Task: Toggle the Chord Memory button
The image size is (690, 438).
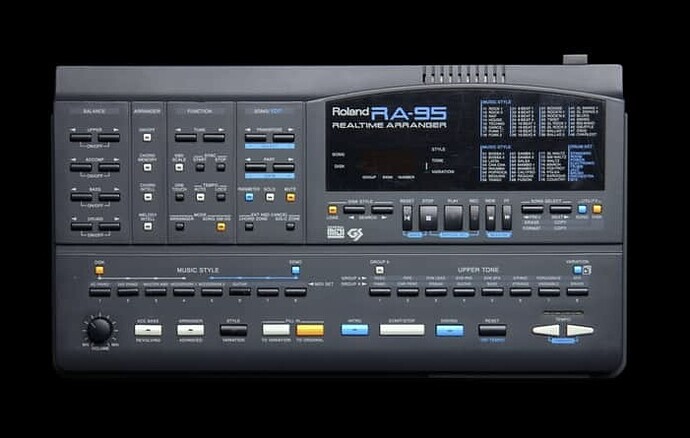Action: 146,166
